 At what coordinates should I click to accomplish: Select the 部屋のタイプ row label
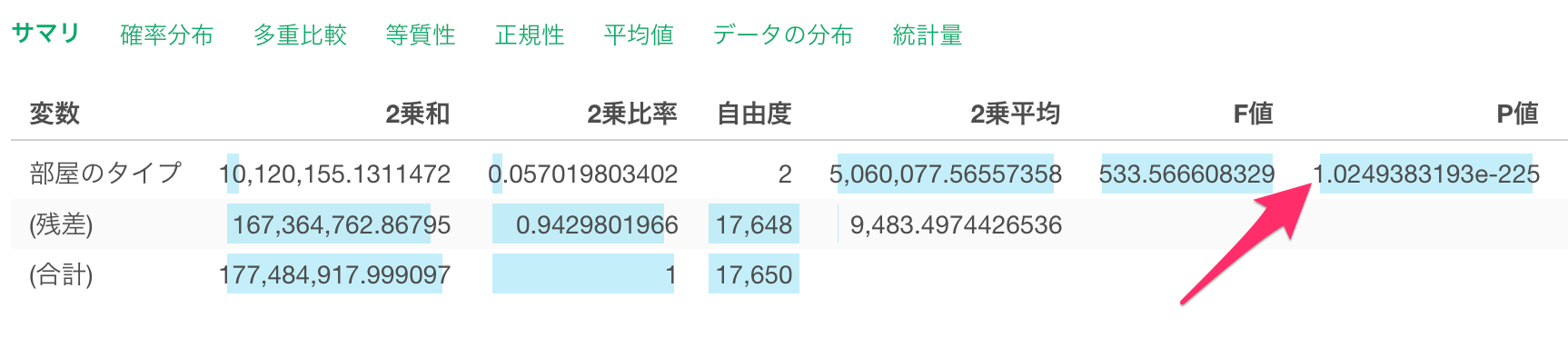pos(106,174)
